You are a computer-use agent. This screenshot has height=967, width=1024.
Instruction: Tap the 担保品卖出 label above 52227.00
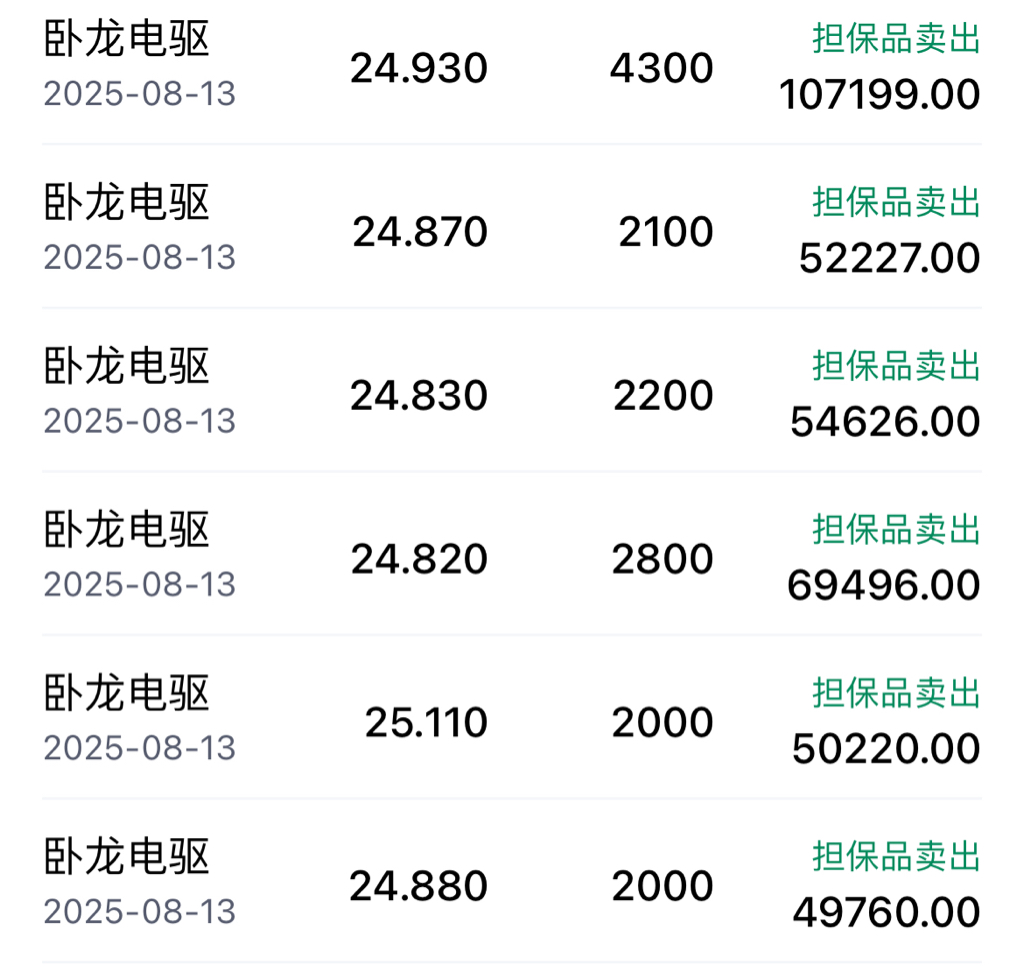(896, 202)
